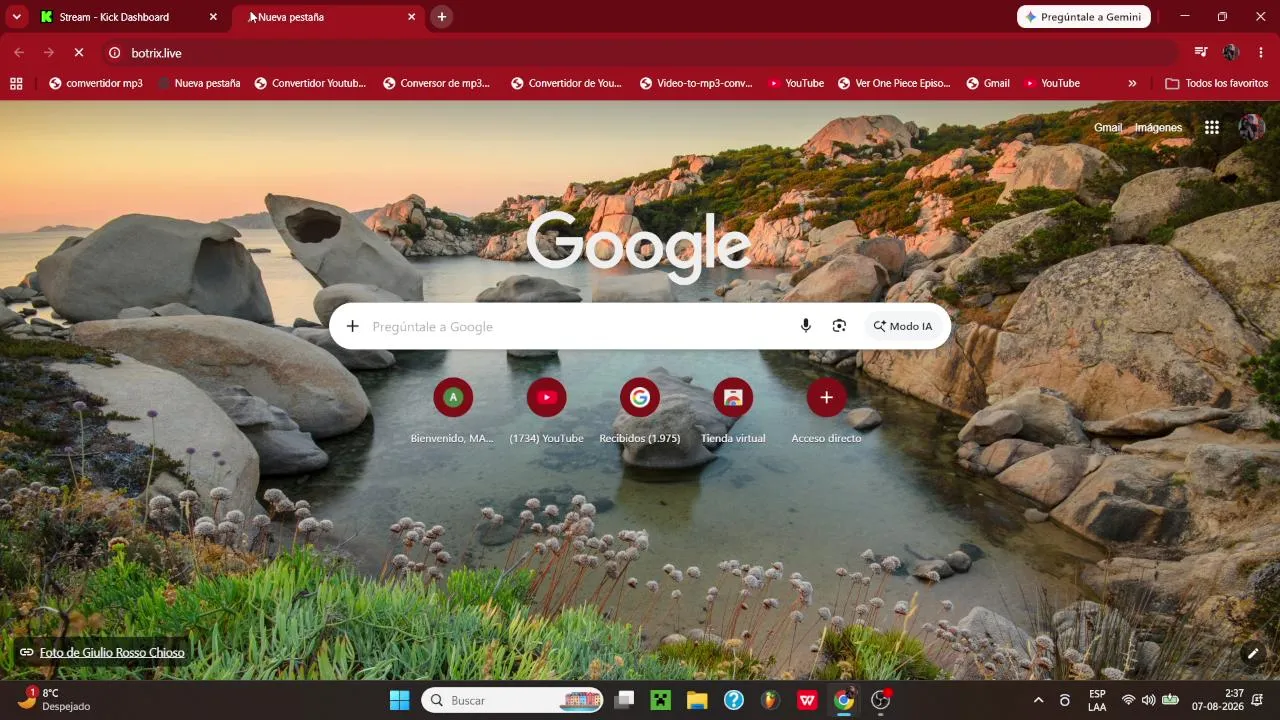Screen dimensions: 1280x720
Task: Focus the botrix.live address bar
Action: 640,53
